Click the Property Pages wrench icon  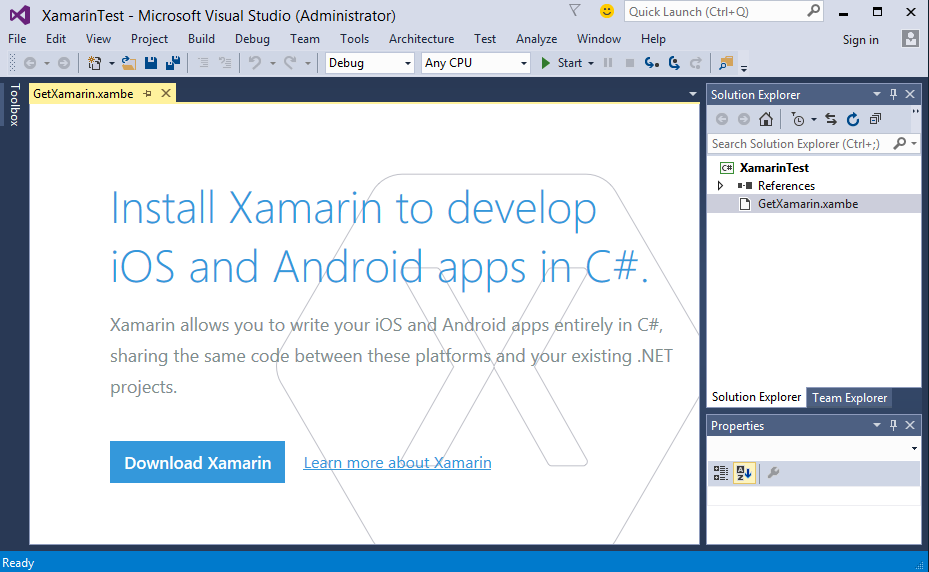pyautogui.click(x=773, y=472)
